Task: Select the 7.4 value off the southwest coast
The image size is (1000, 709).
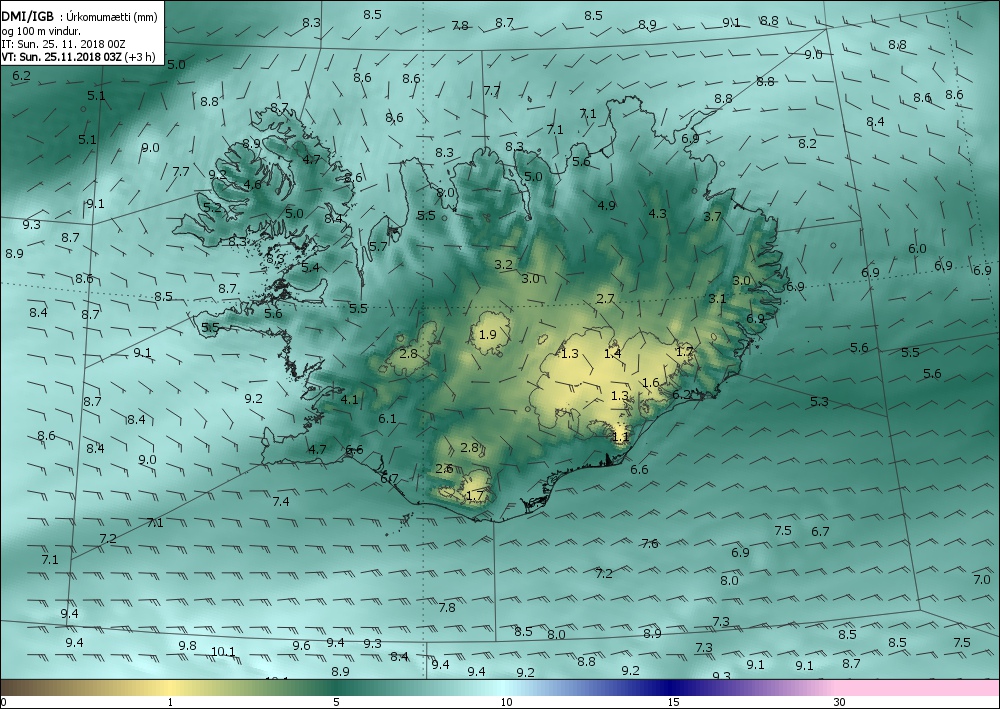Action: pos(281,502)
